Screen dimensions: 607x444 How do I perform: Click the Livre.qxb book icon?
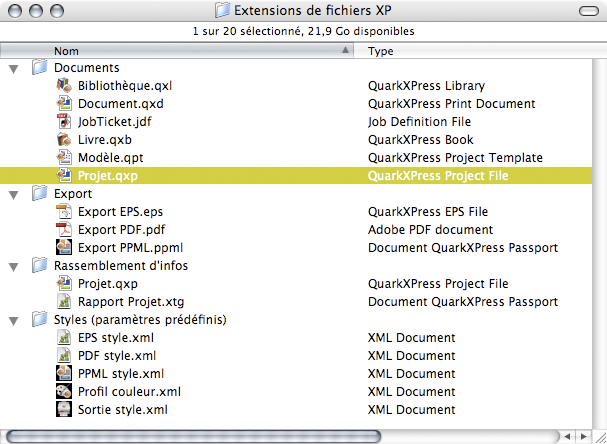(x=64, y=139)
